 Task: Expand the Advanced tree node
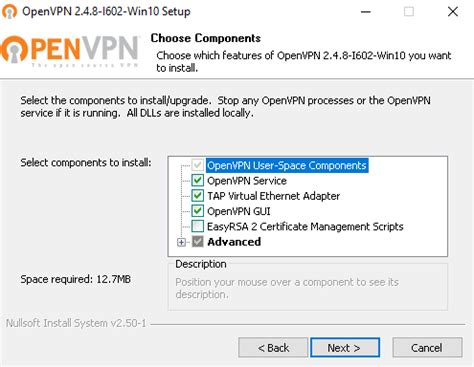click(181, 242)
